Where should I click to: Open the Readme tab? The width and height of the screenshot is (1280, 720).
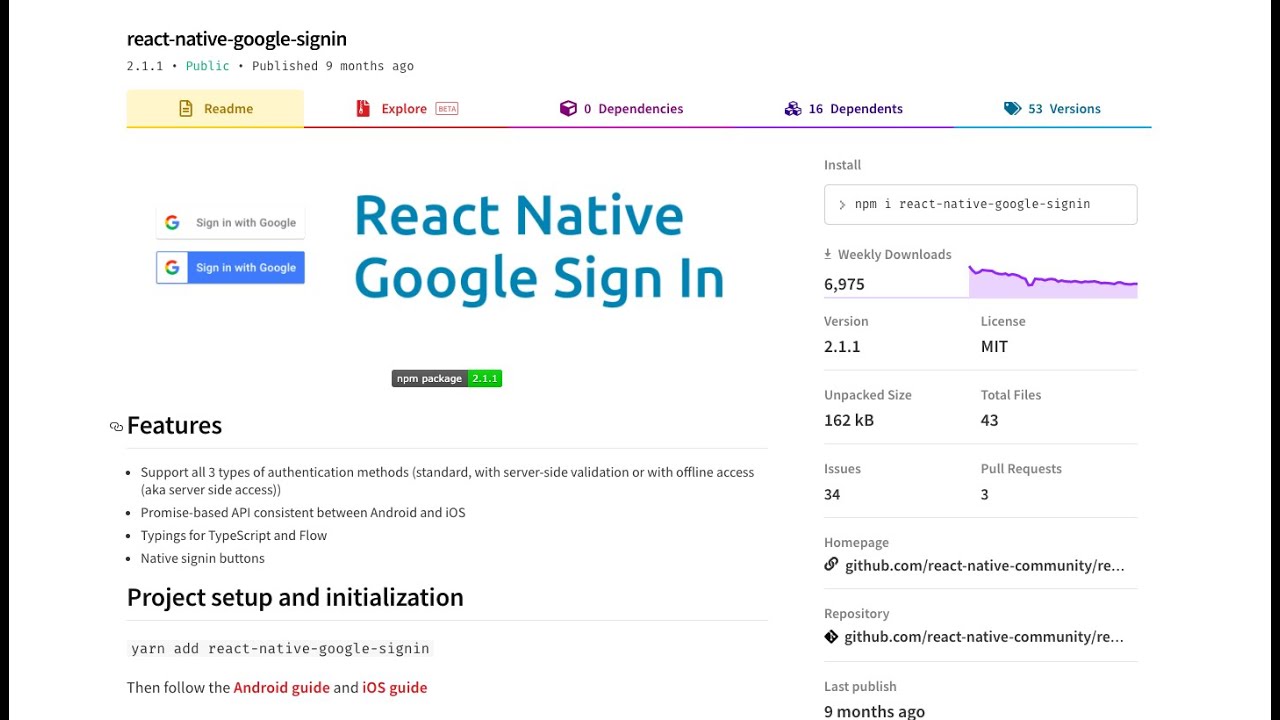pos(215,109)
